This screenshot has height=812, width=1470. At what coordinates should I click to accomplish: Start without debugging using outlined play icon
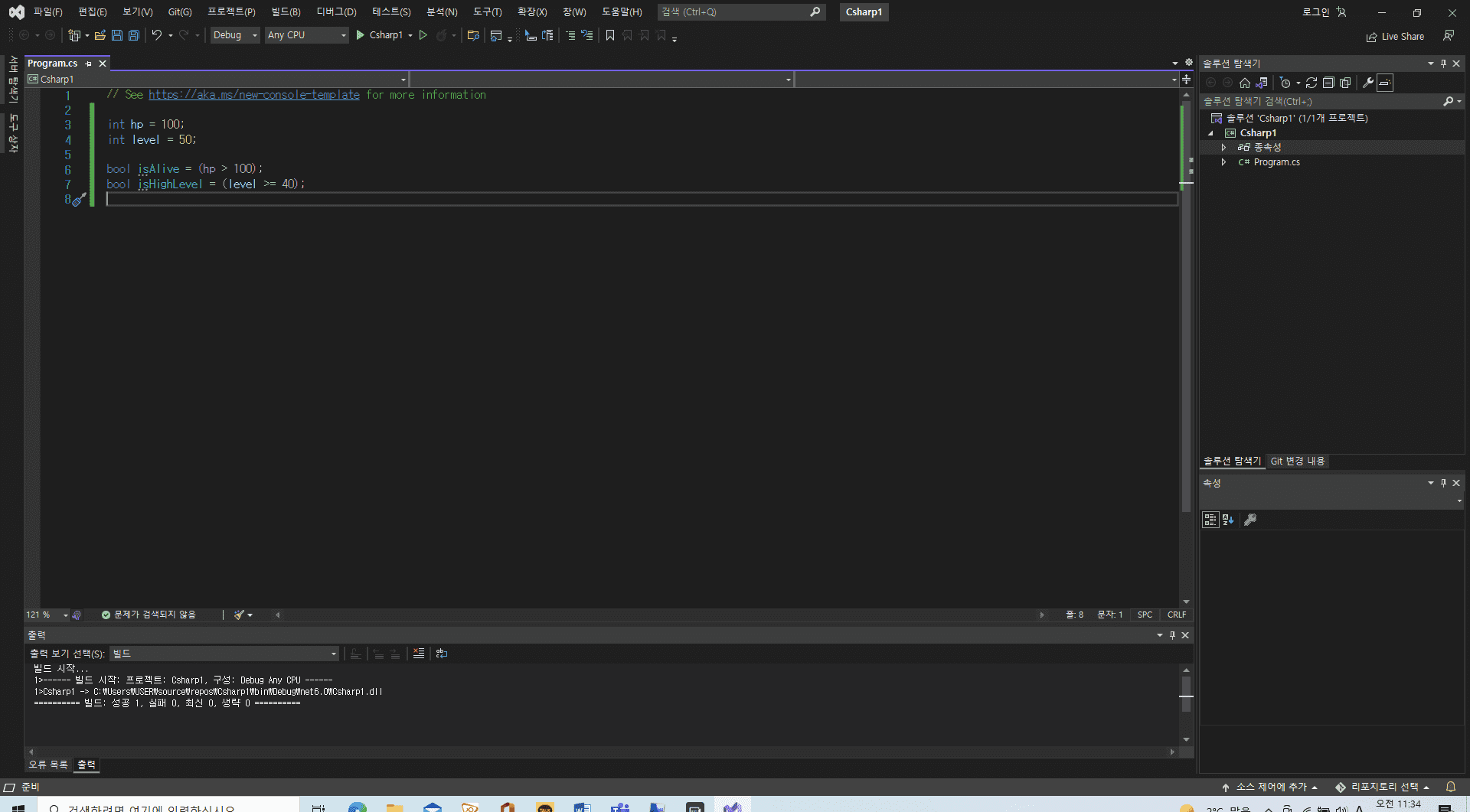[x=423, y=35]
